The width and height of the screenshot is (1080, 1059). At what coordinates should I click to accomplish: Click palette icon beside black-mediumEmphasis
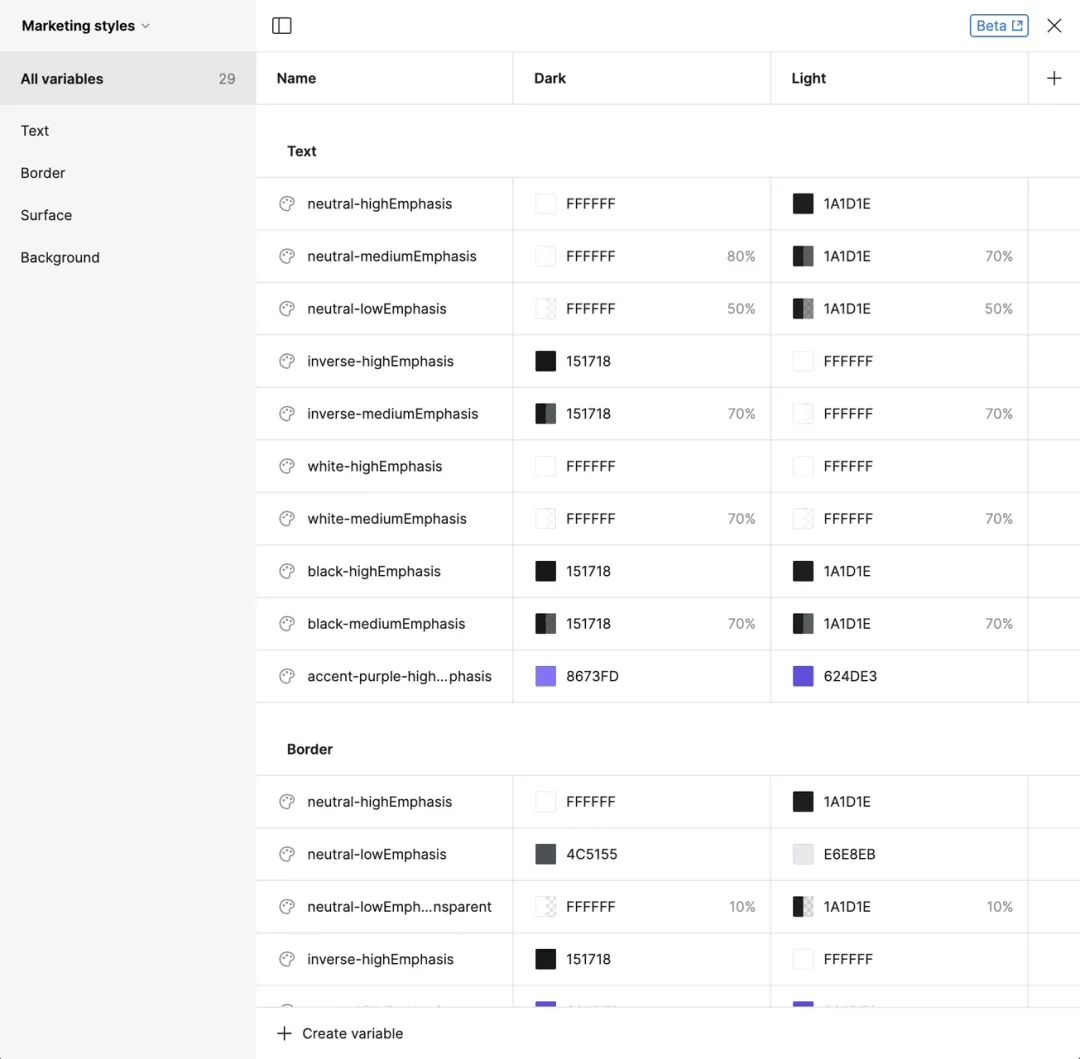click(x=287, y=624)
